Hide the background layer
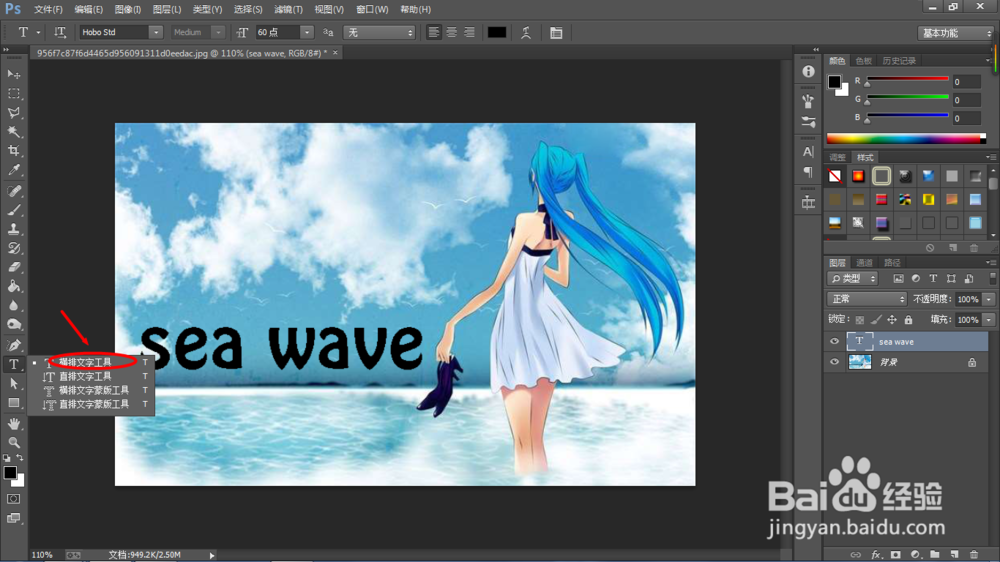 (834, 362)
